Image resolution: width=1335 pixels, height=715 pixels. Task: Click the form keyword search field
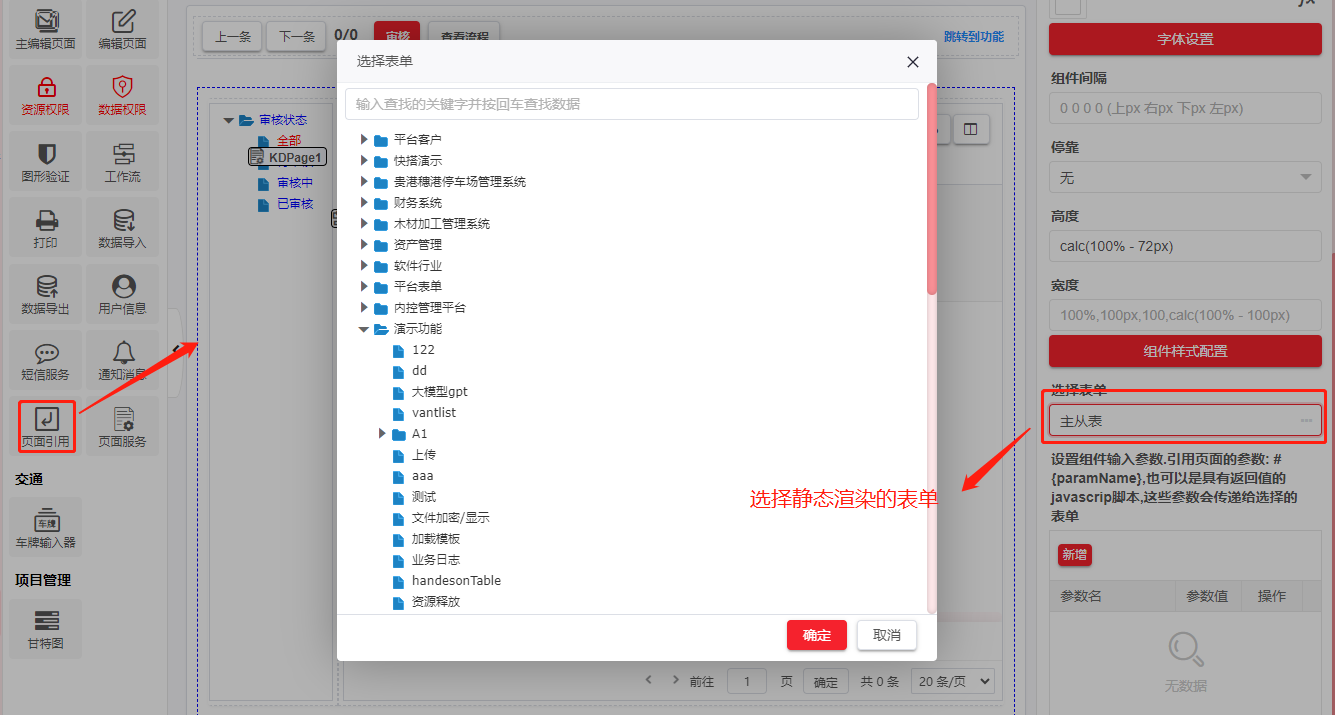pos(631,104)
